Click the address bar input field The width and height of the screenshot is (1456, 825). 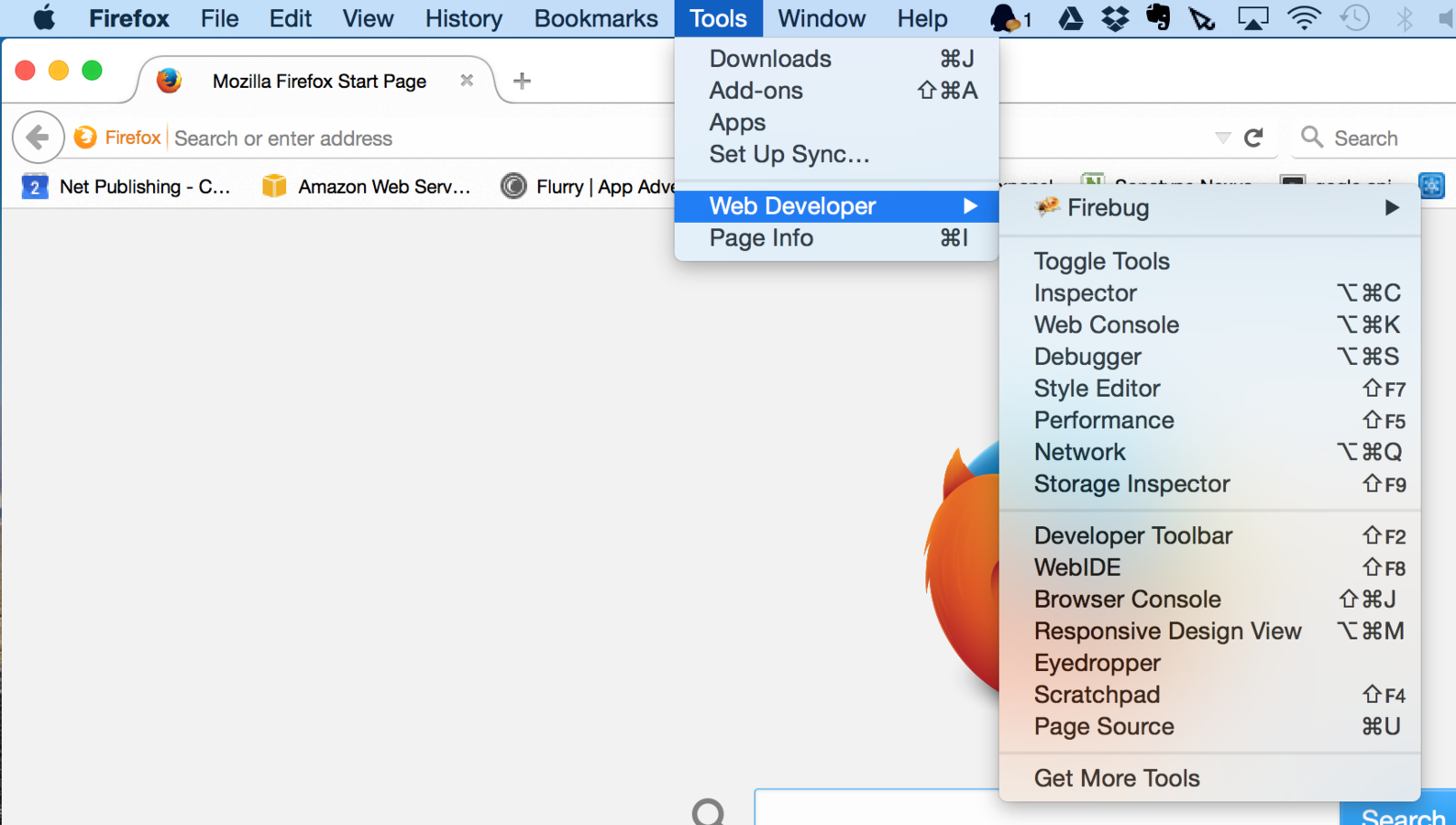(422, 137)
